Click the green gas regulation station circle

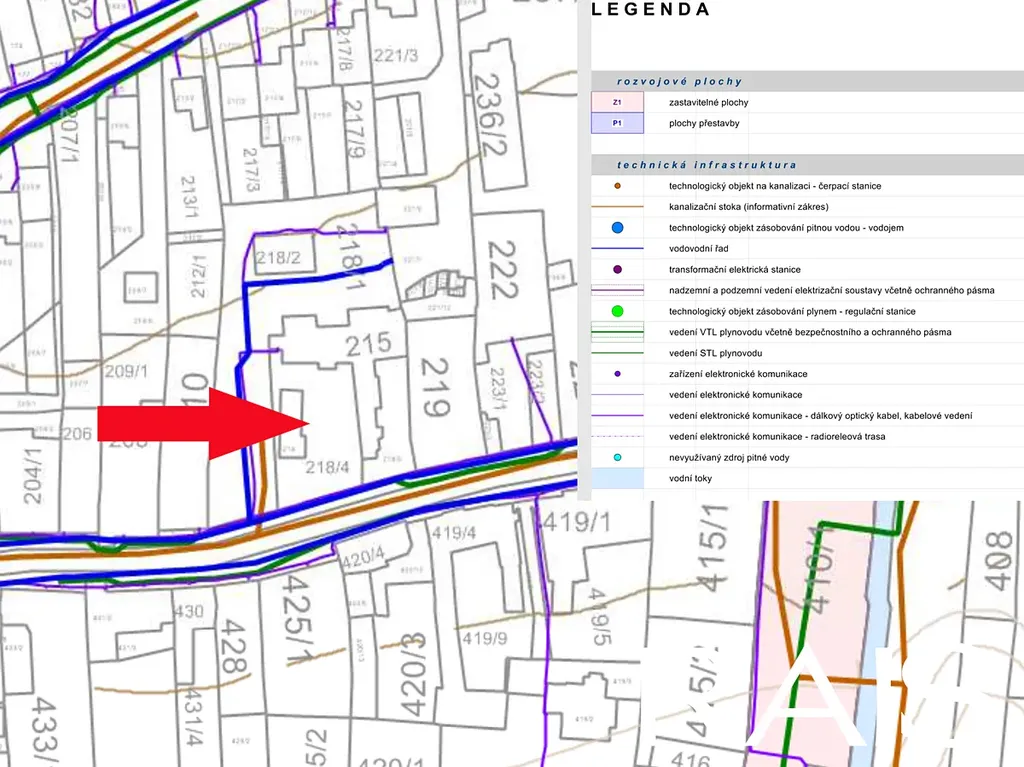click(x=617, y=312)
